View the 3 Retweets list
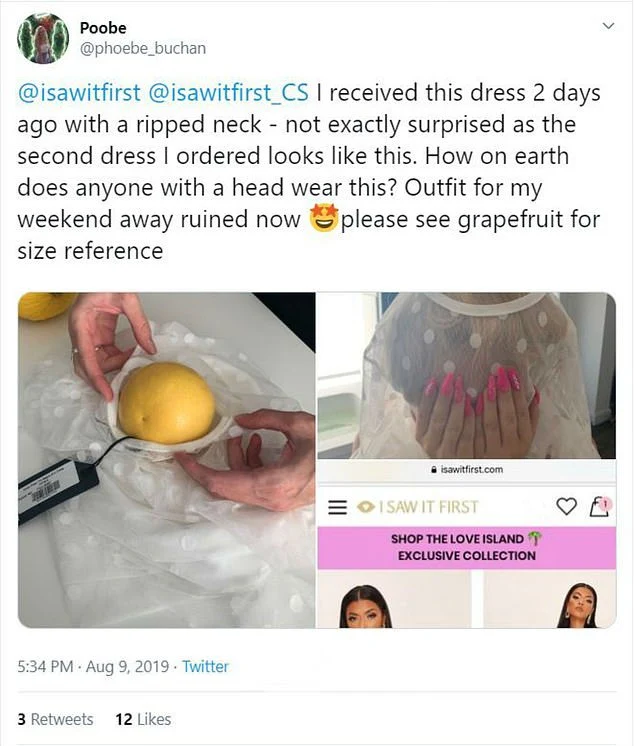The image size is (634, 746). tap(55, 719)
